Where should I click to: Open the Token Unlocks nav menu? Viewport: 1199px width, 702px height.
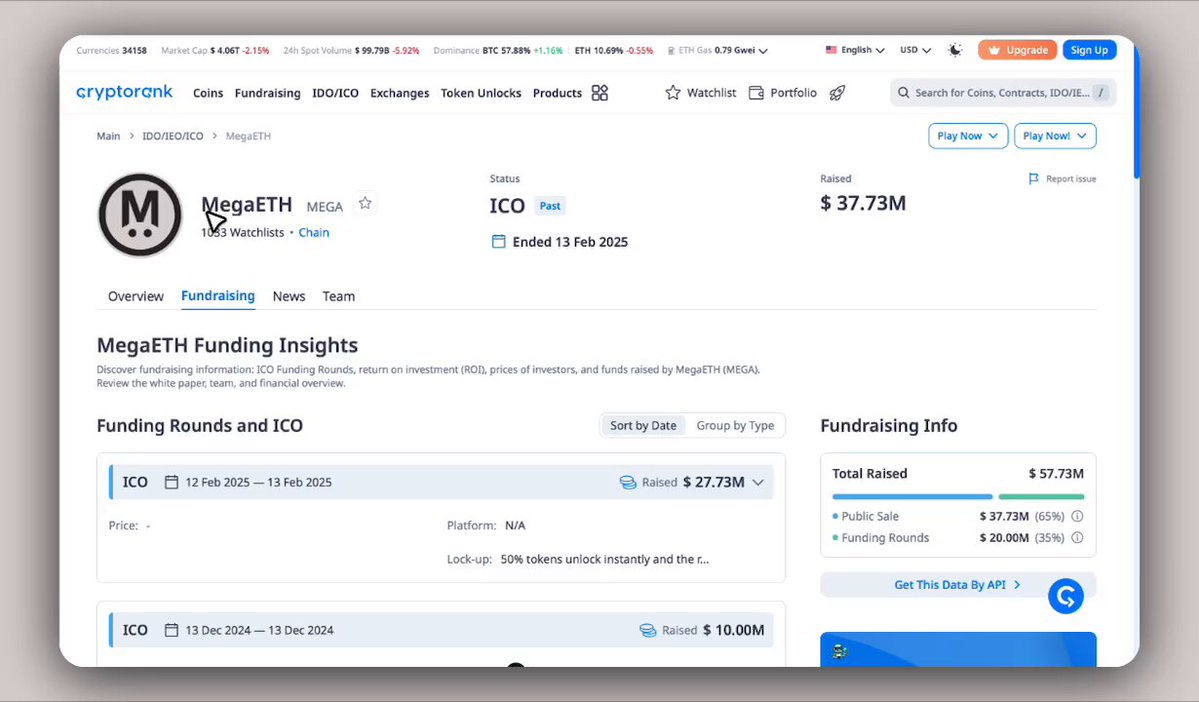(481, 93)
